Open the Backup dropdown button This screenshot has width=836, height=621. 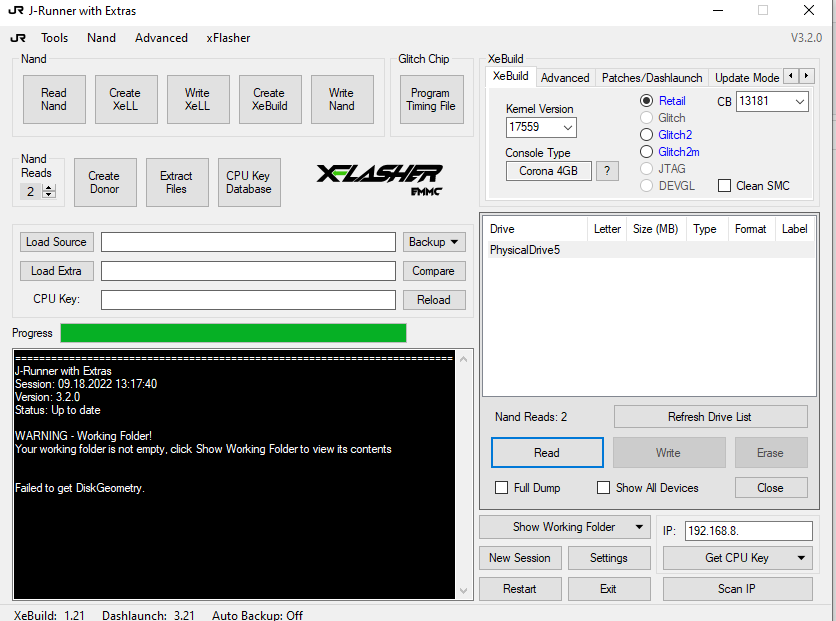433,242
